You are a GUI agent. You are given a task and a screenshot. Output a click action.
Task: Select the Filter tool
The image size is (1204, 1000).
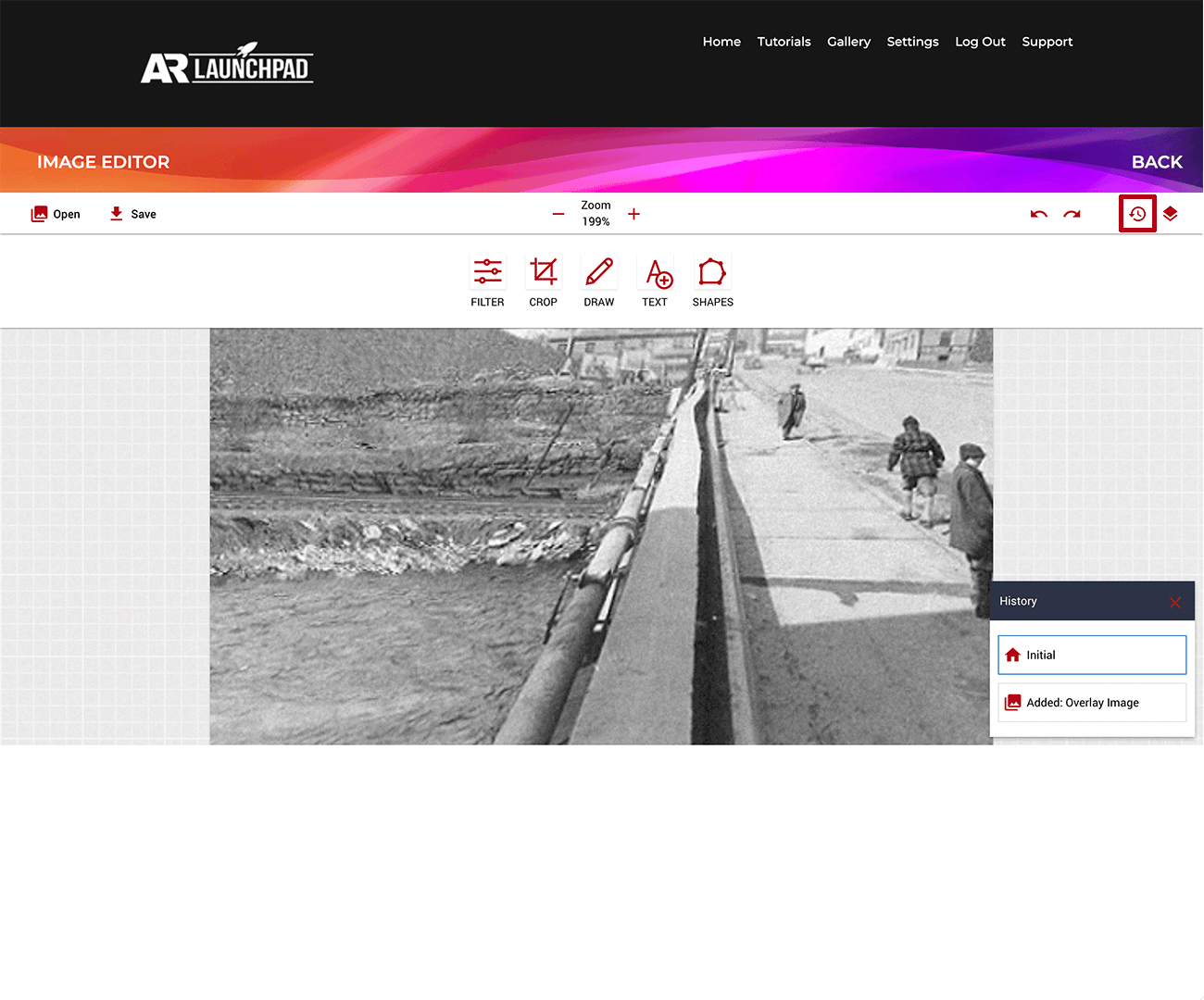tap(487, 281)
